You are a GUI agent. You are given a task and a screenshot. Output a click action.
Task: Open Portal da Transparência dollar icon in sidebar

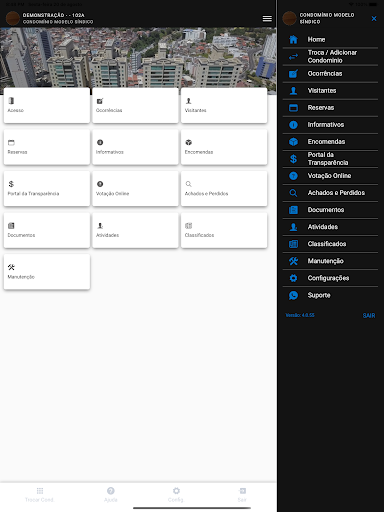[x=293, y=159]
